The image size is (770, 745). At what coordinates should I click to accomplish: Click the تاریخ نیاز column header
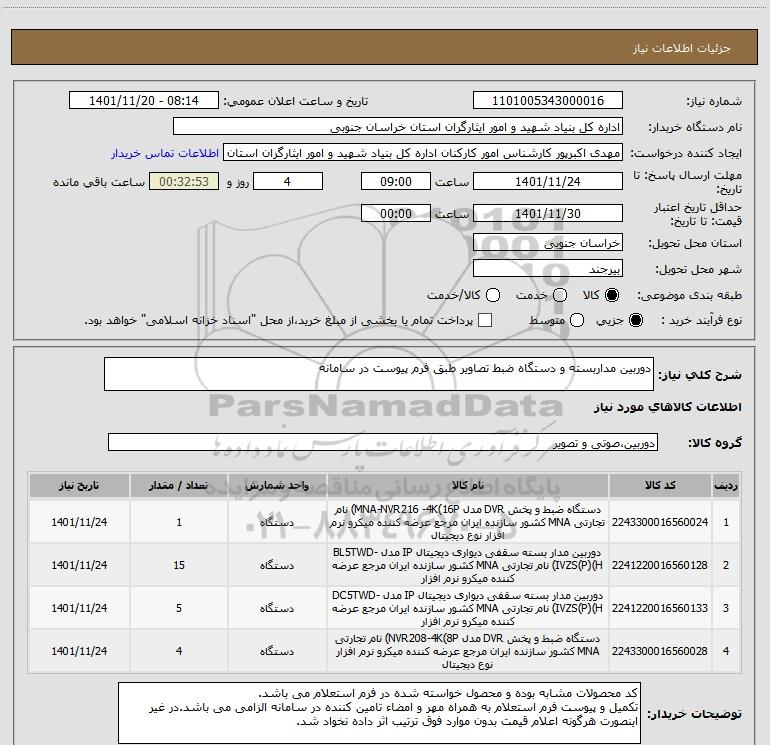[x=79, y=486]
